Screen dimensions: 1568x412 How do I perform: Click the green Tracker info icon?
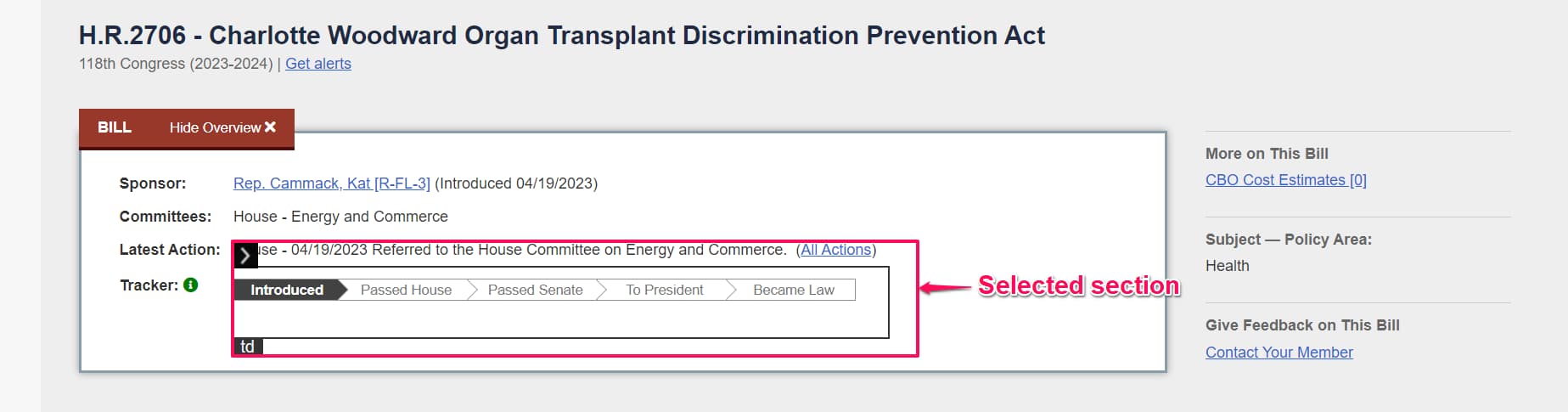coord(191,285)
